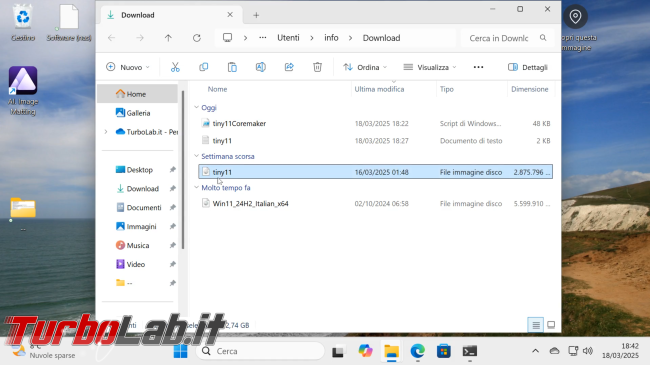
Task: Go back with the left arrow
Action: (112, 38)
